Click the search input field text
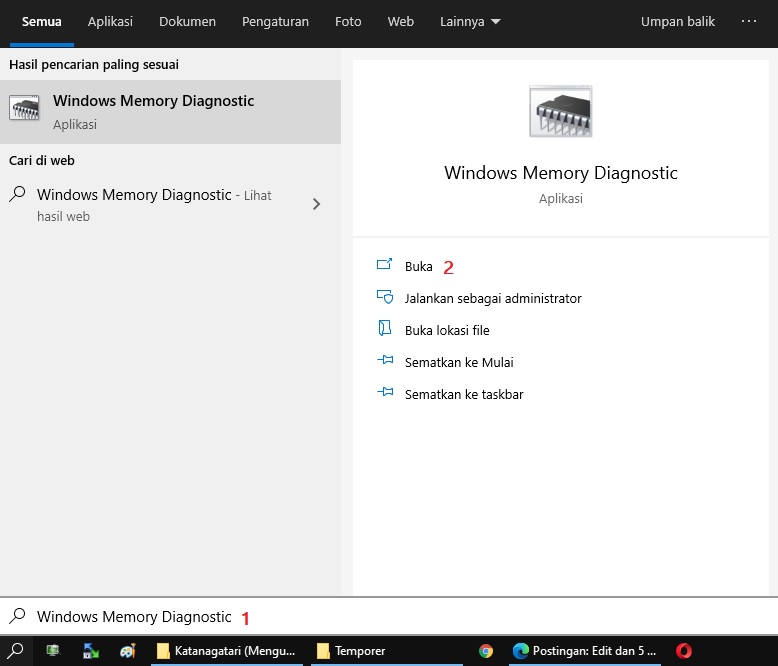This screenshot has width=778, height=666. pos(134,617)
